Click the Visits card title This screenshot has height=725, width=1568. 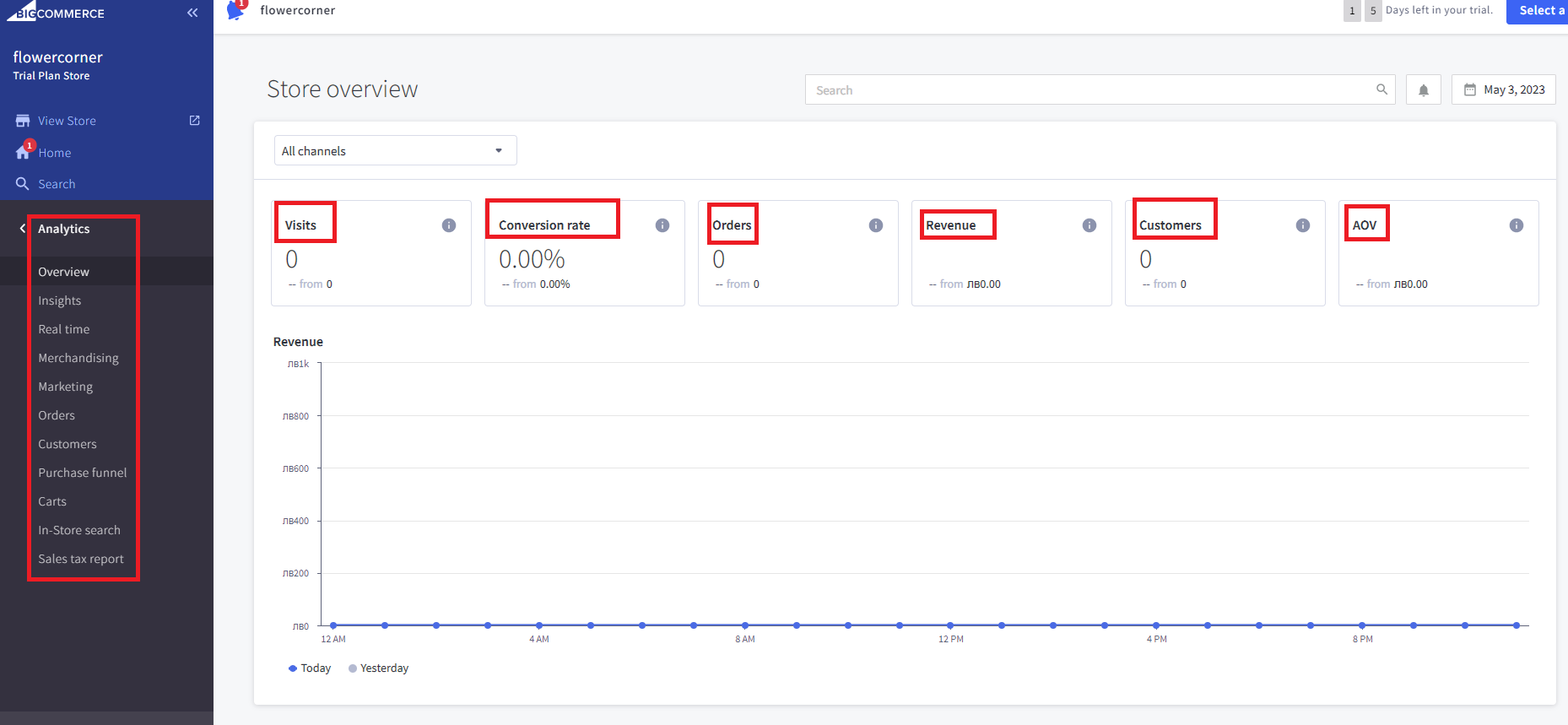[300, 225]
